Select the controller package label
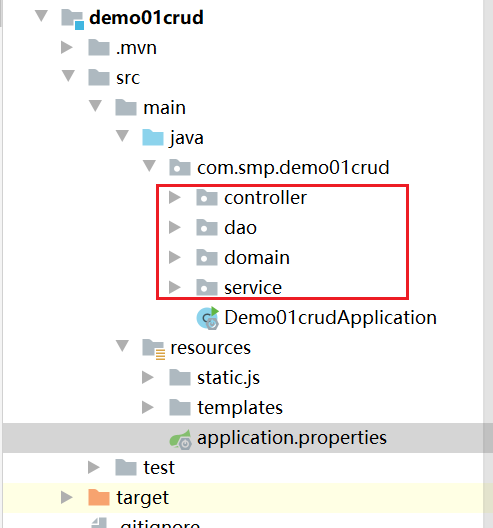The image size is (493, 528). [x=266, y=198]
